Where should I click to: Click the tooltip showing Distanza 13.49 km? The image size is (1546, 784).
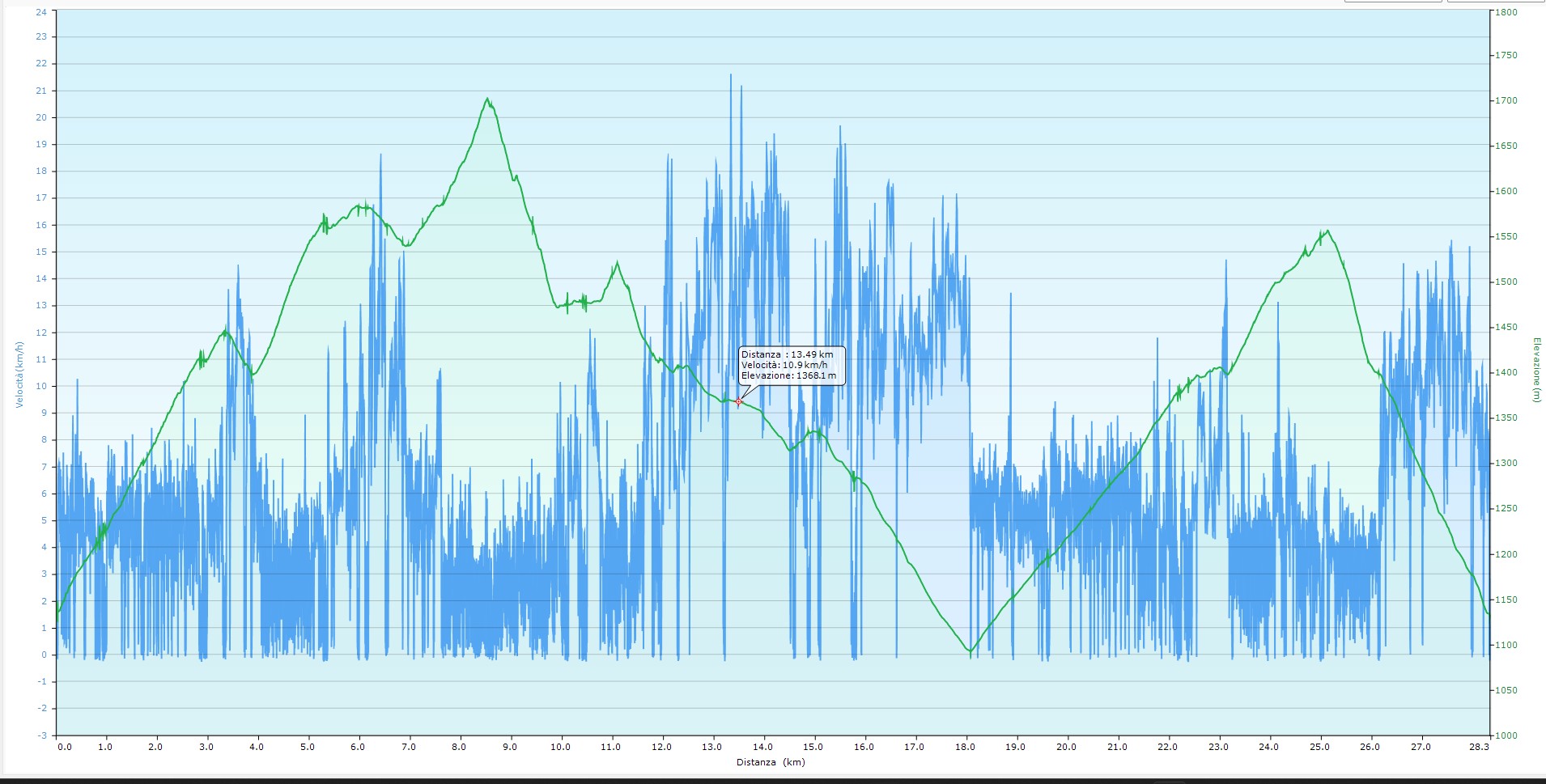click(x=792, y=366)
